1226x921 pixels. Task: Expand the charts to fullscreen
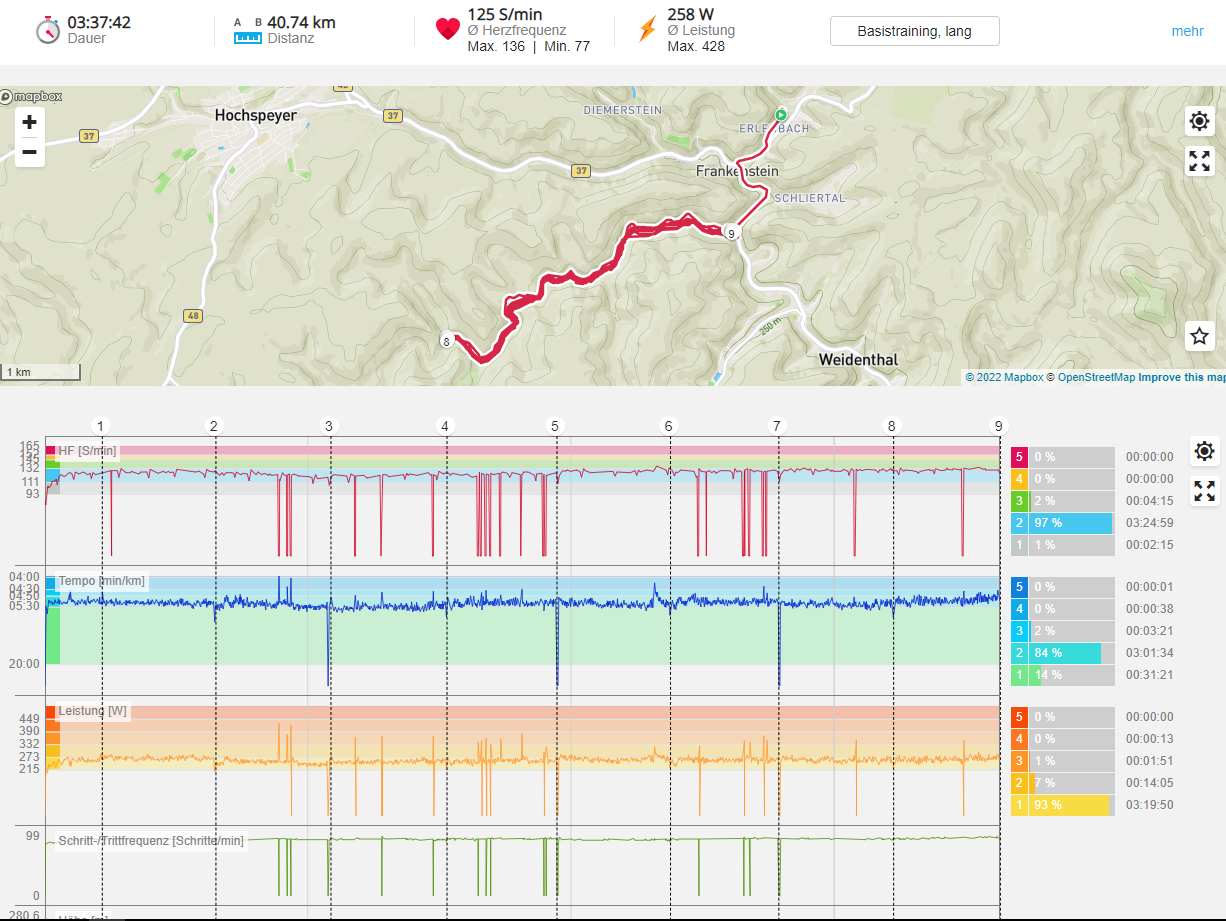point(1205,491)
